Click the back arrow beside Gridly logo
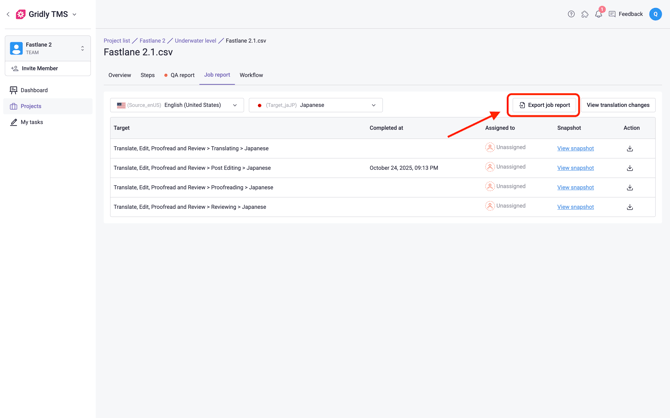This screenshot has width=670, height=418. tap(8, 14)
